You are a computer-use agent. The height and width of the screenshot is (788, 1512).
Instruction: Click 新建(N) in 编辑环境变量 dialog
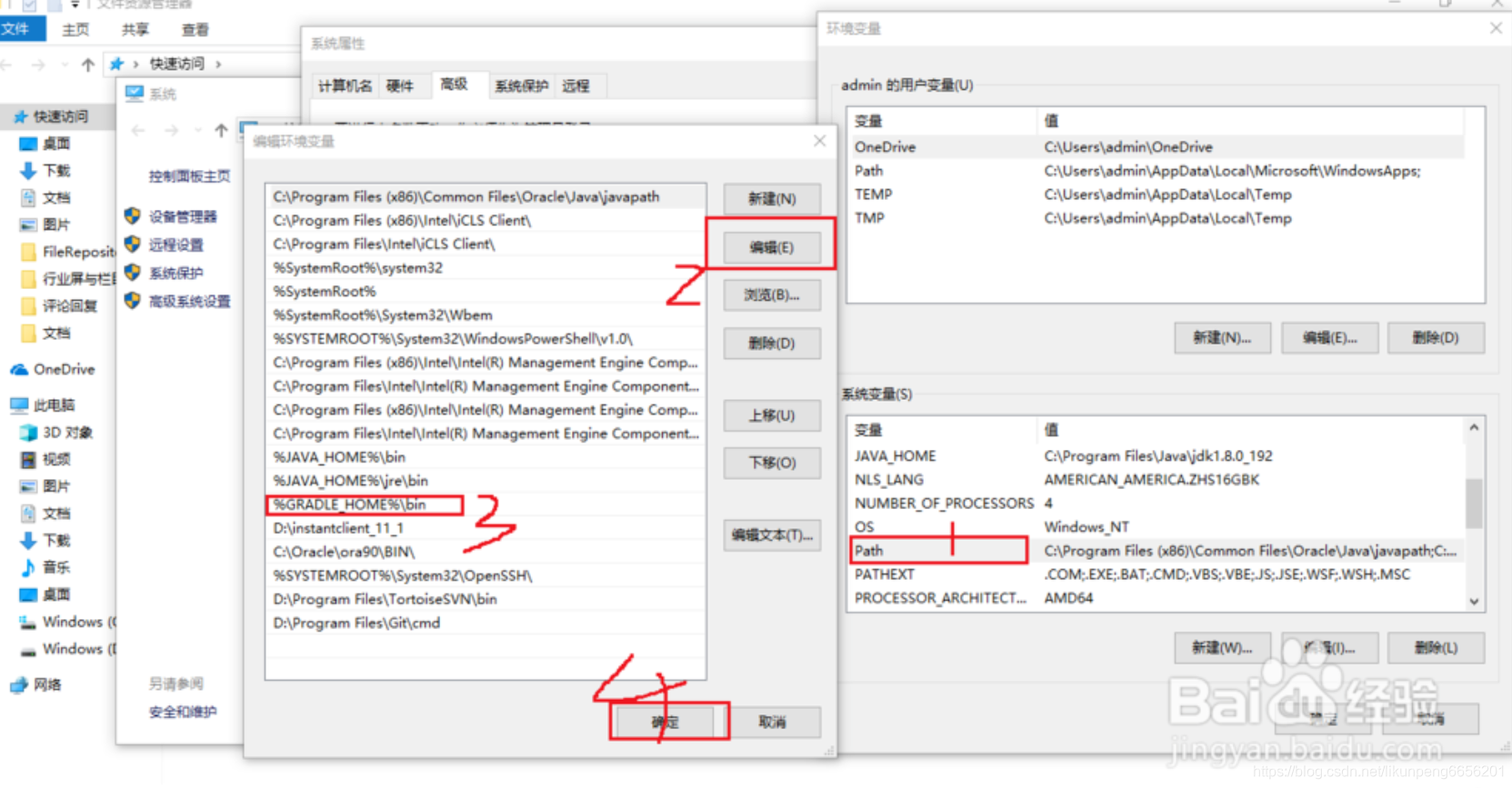click(772, 198)
